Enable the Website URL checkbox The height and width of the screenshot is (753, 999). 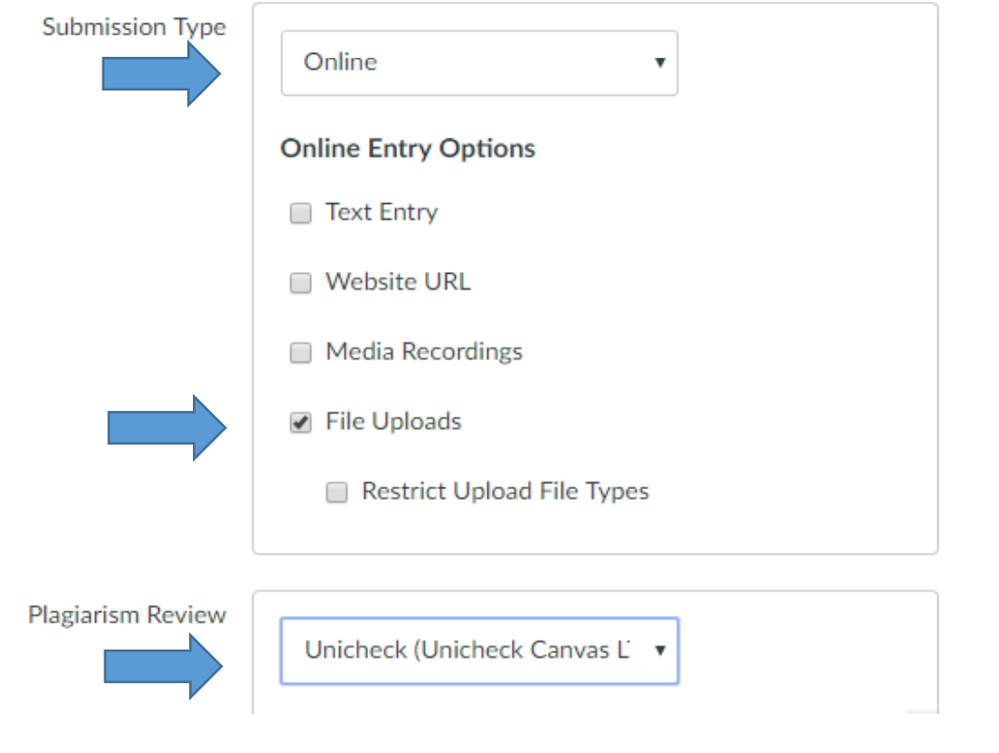[x=300, y=282]
